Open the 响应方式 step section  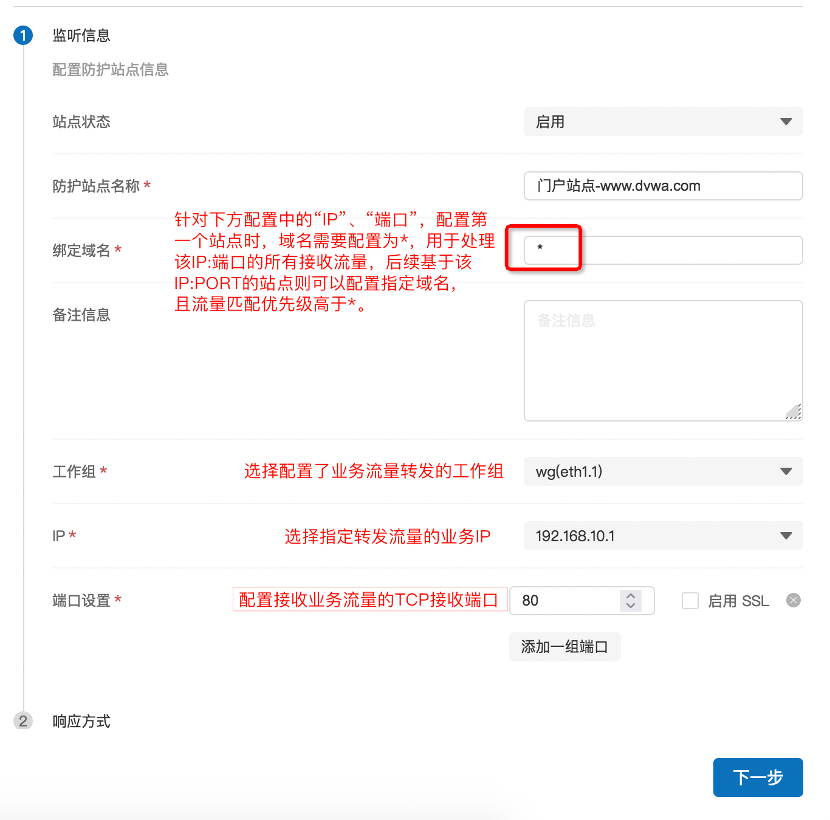pos(81,721)
